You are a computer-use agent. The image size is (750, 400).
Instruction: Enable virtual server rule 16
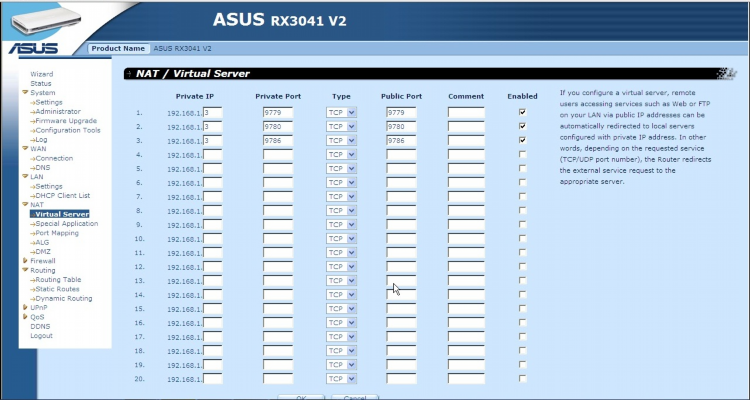point(522,322)
